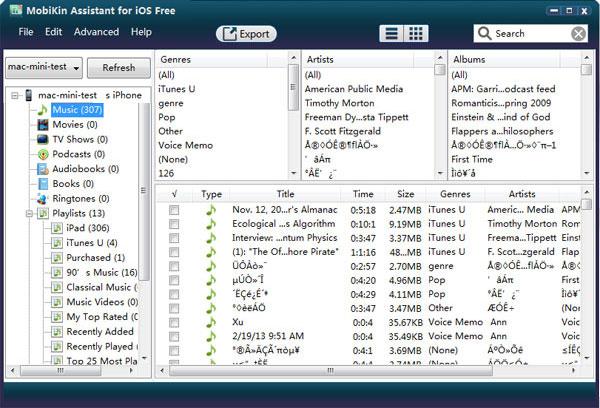Check the Nov. 12 Almanac track checkbox
This screenshot has height=408, width=600.
[174, 210]
